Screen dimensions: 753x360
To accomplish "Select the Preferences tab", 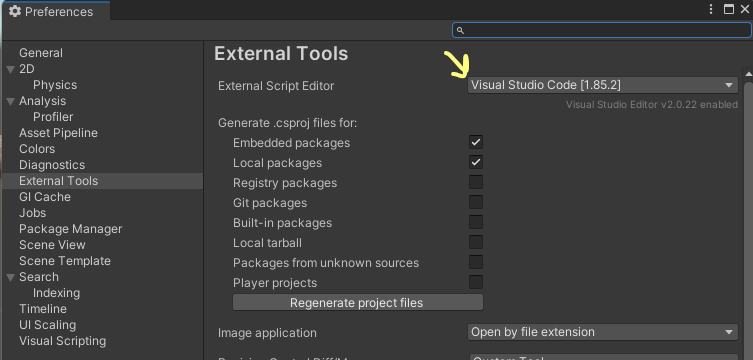I will pyautogui.click(x=55, y=11).
